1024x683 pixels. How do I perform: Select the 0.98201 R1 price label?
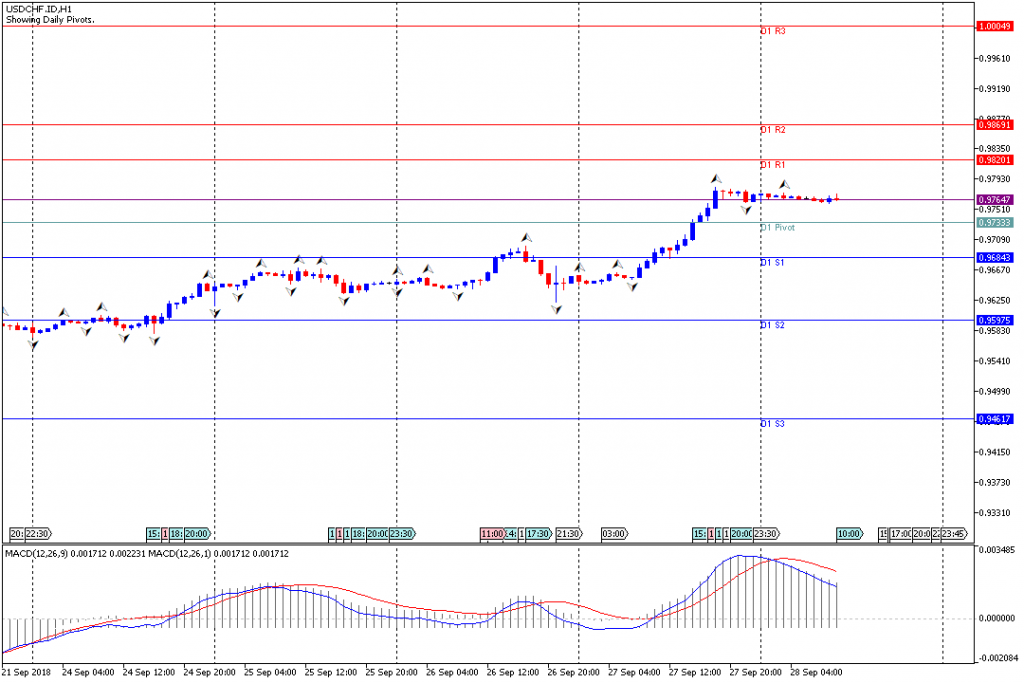tap(994, 160)
